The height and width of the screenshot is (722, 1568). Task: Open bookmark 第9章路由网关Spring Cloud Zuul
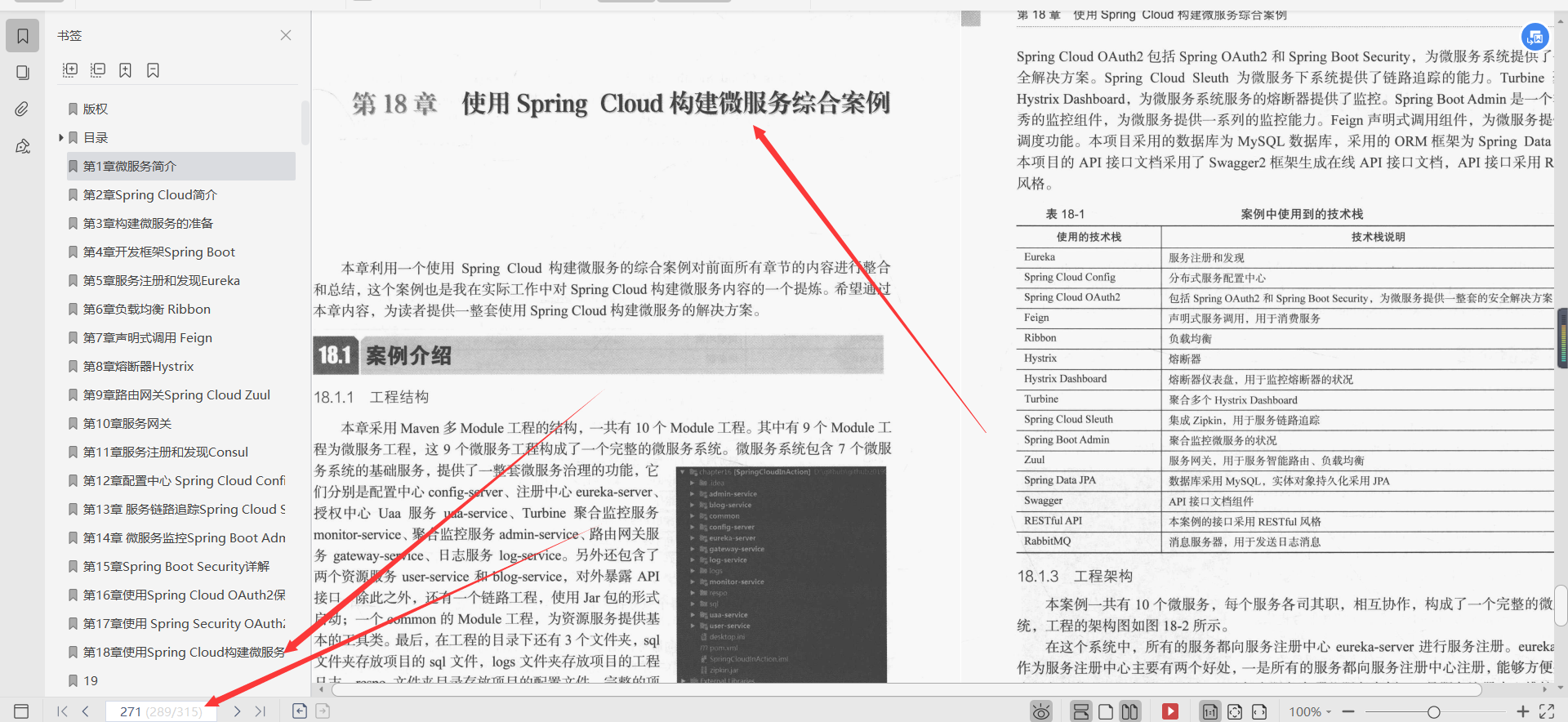coord(176,394)
